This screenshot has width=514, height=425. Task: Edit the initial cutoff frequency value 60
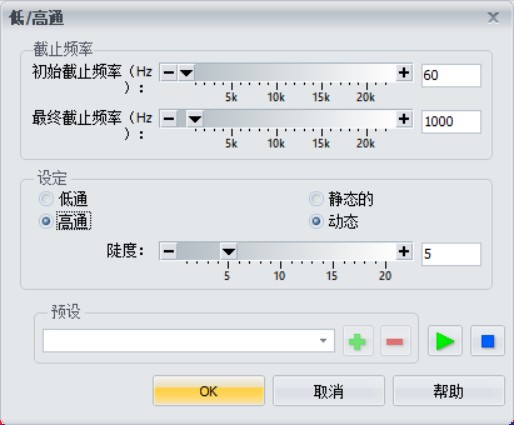coord(451,75)
